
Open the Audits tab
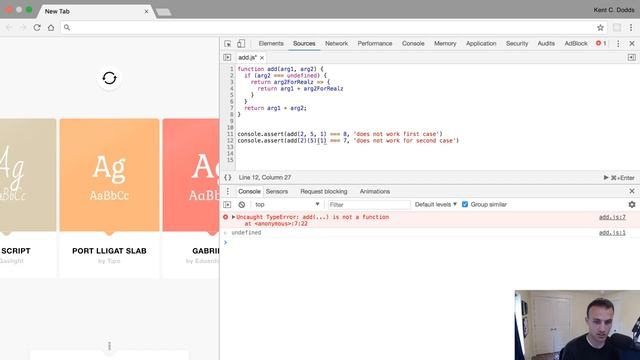546,44
